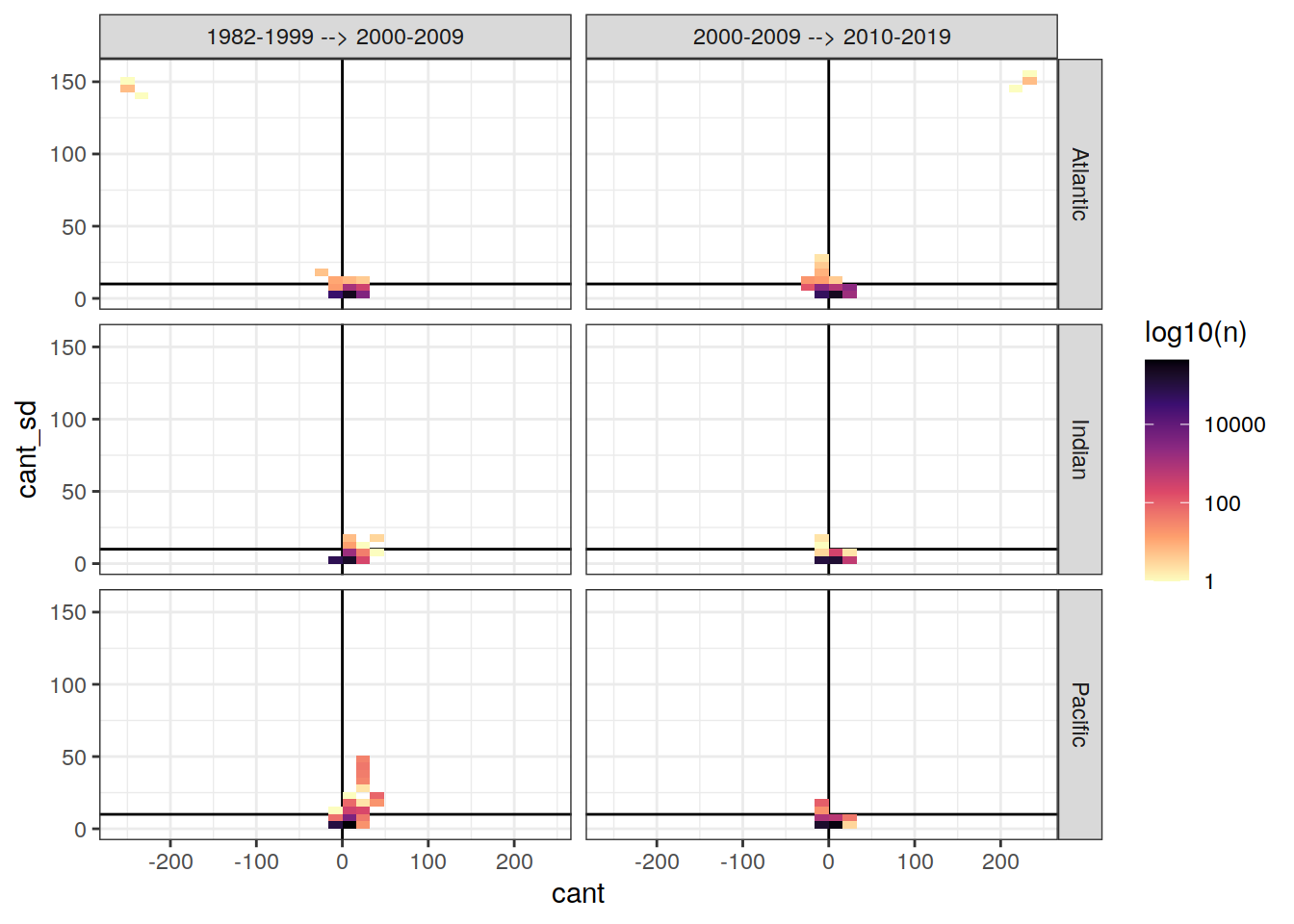Screen dimensions: 1294x924
Task: Click the "2000-2009 --> 2010-2019" facet header
Action: tap(821, 37)
